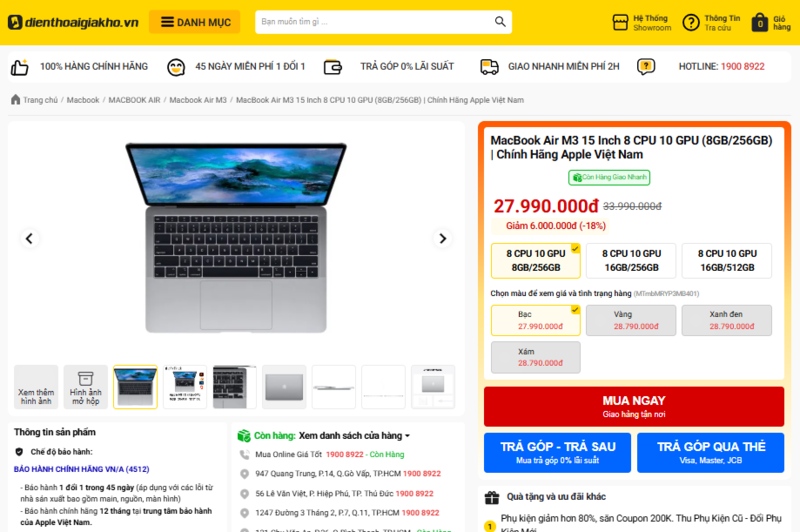Open the Macbook Air M3 breadcrumb
800x532 pixels.
coord(198,100)
